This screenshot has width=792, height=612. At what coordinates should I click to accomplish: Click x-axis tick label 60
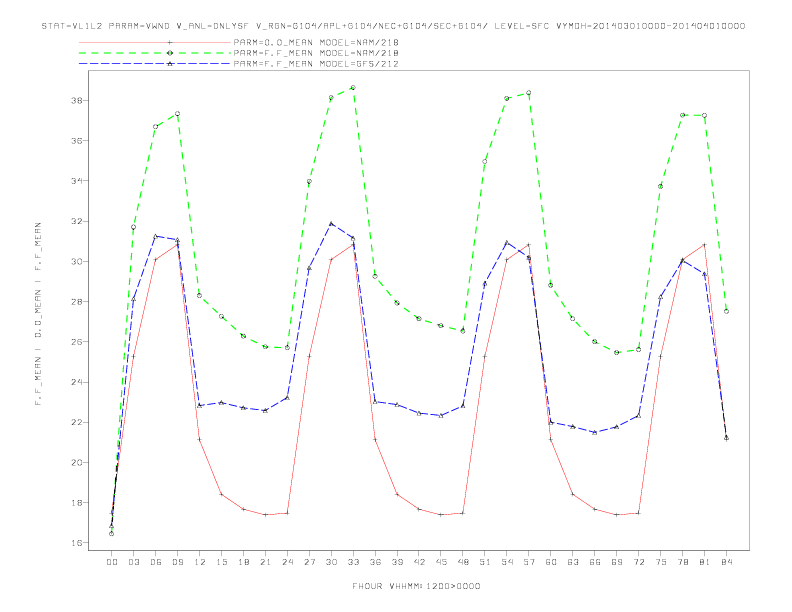pyautogui.click(x=551, y=562)
